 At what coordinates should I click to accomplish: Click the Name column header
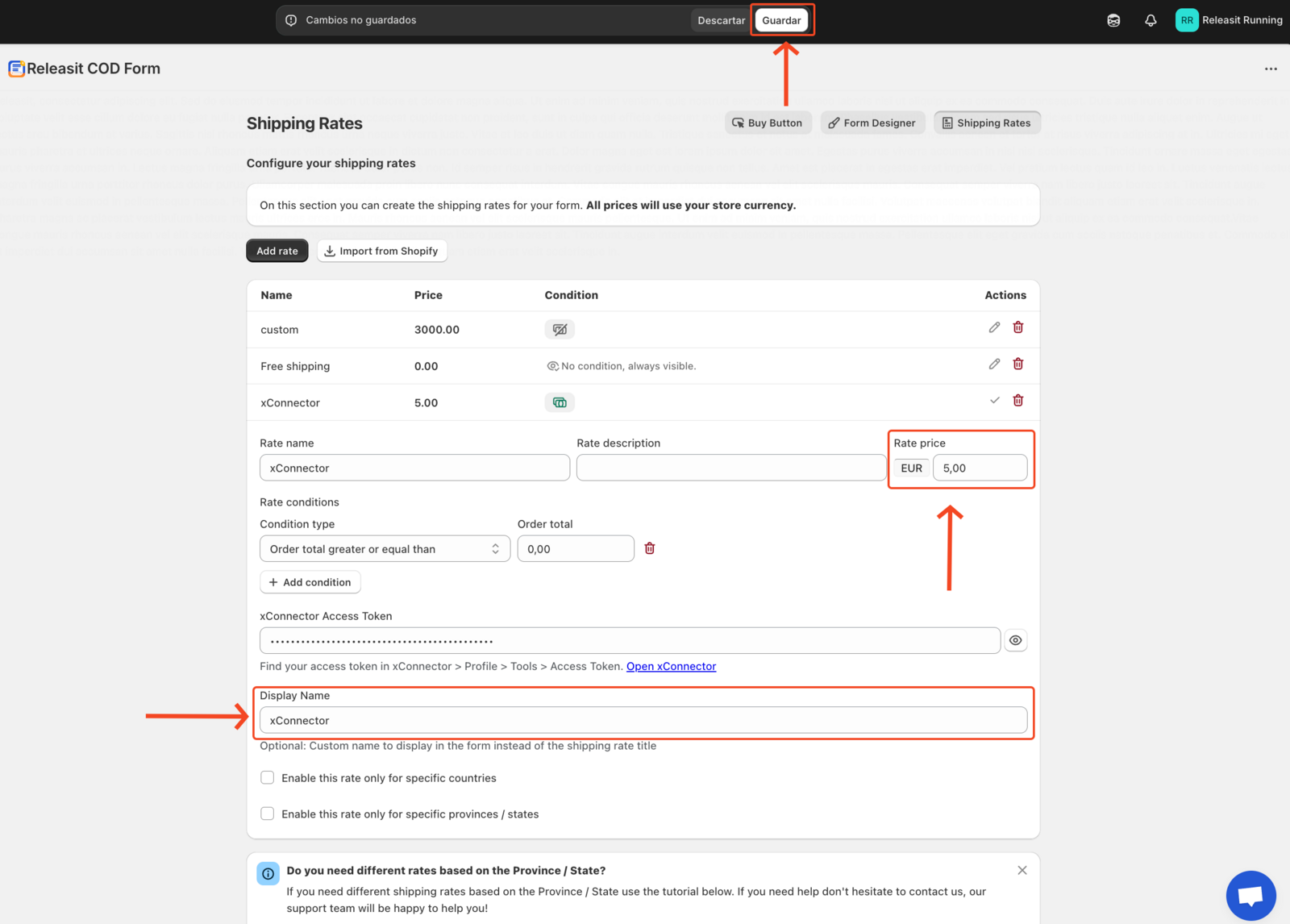tap(277, 295)
